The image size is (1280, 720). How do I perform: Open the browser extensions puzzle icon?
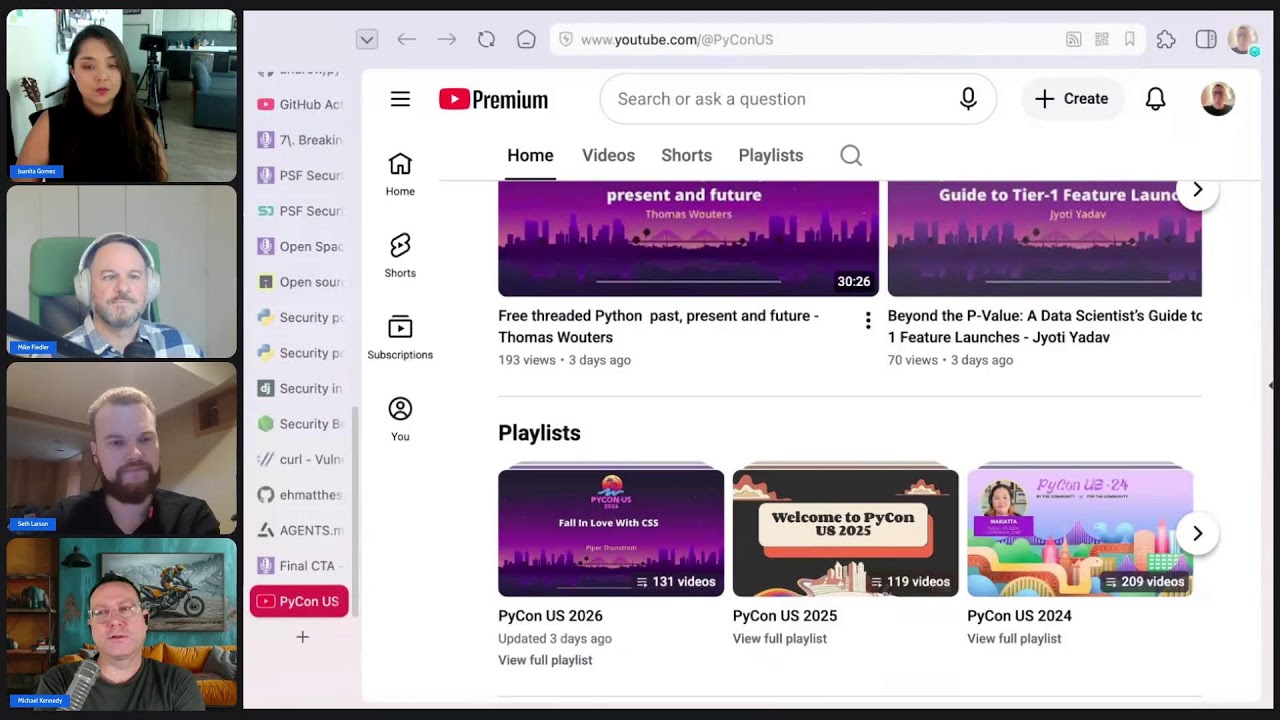(x=1166, y=39)
